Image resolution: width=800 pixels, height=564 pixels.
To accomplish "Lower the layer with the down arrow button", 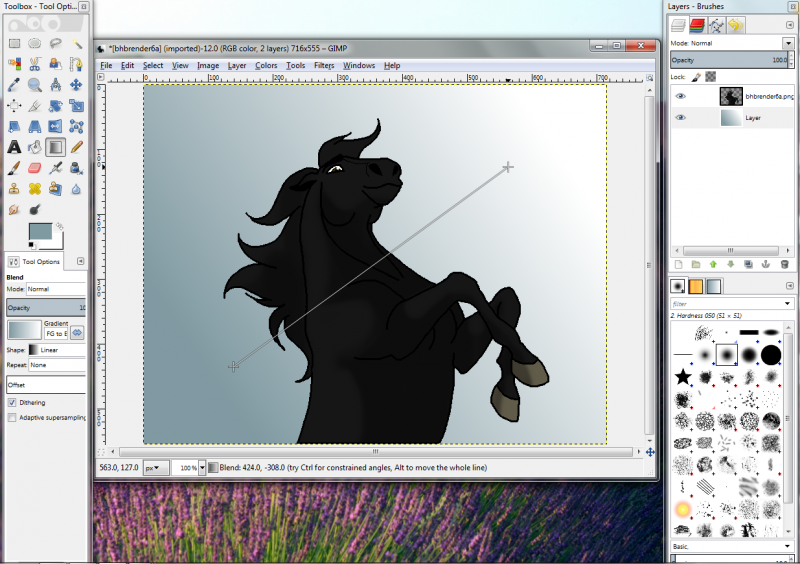I will (x=731, y=264).
